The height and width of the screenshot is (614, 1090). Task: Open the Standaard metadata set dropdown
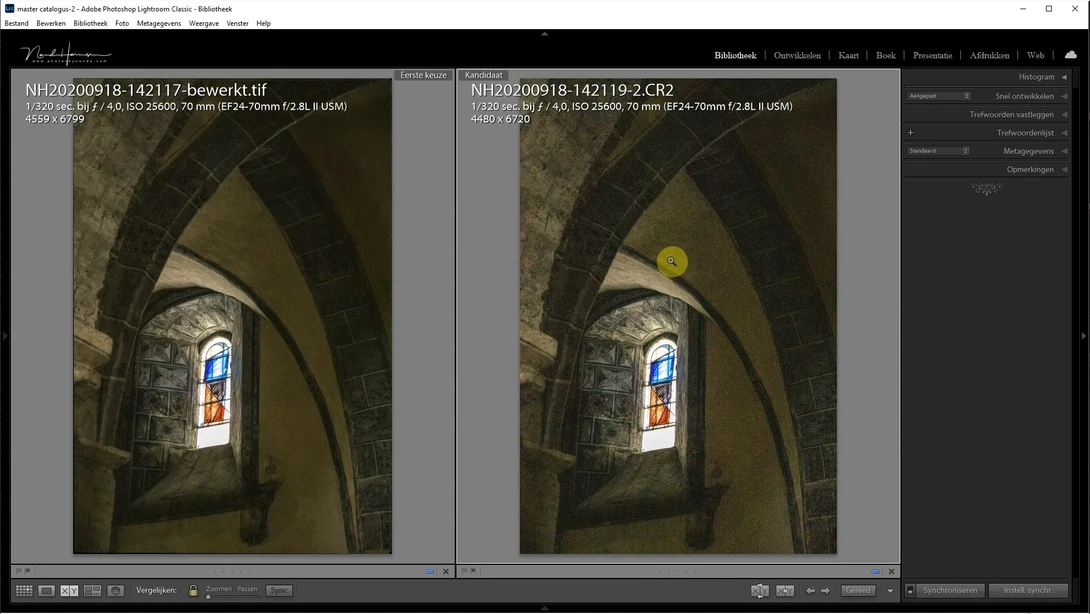point(938,151)
